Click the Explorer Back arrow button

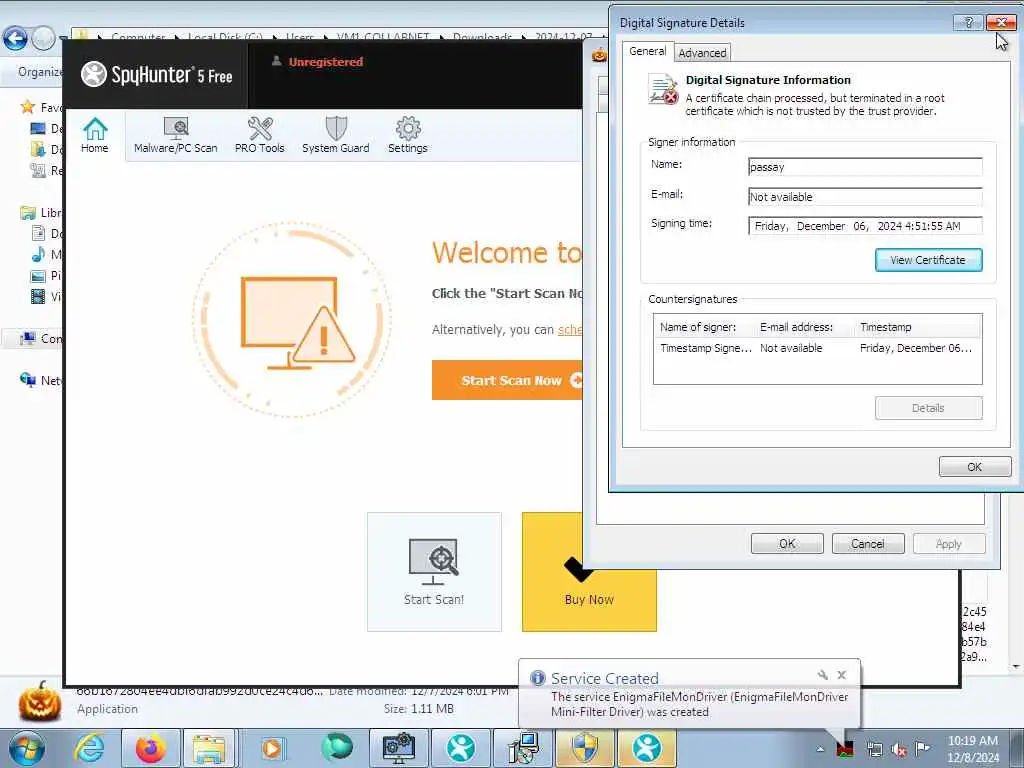[x=15, y=39]
